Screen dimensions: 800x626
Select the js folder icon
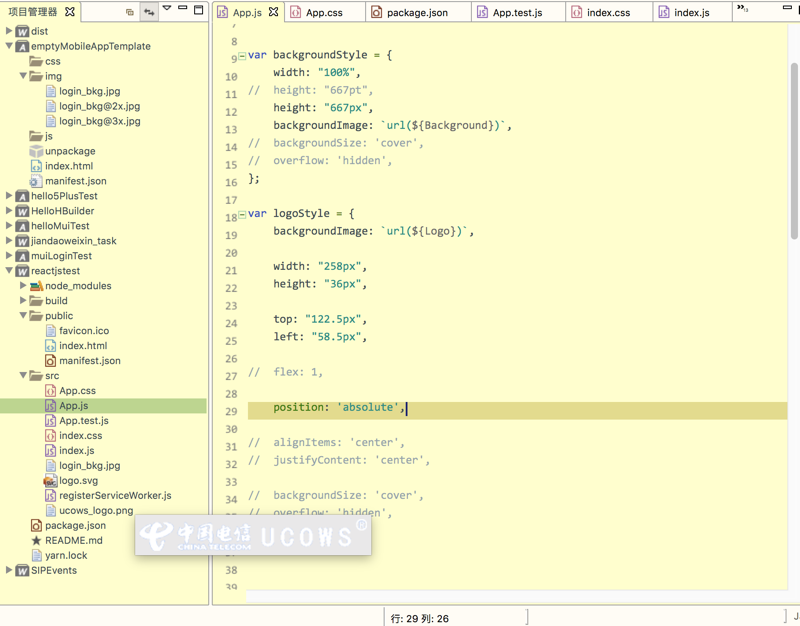coord(36,136)
